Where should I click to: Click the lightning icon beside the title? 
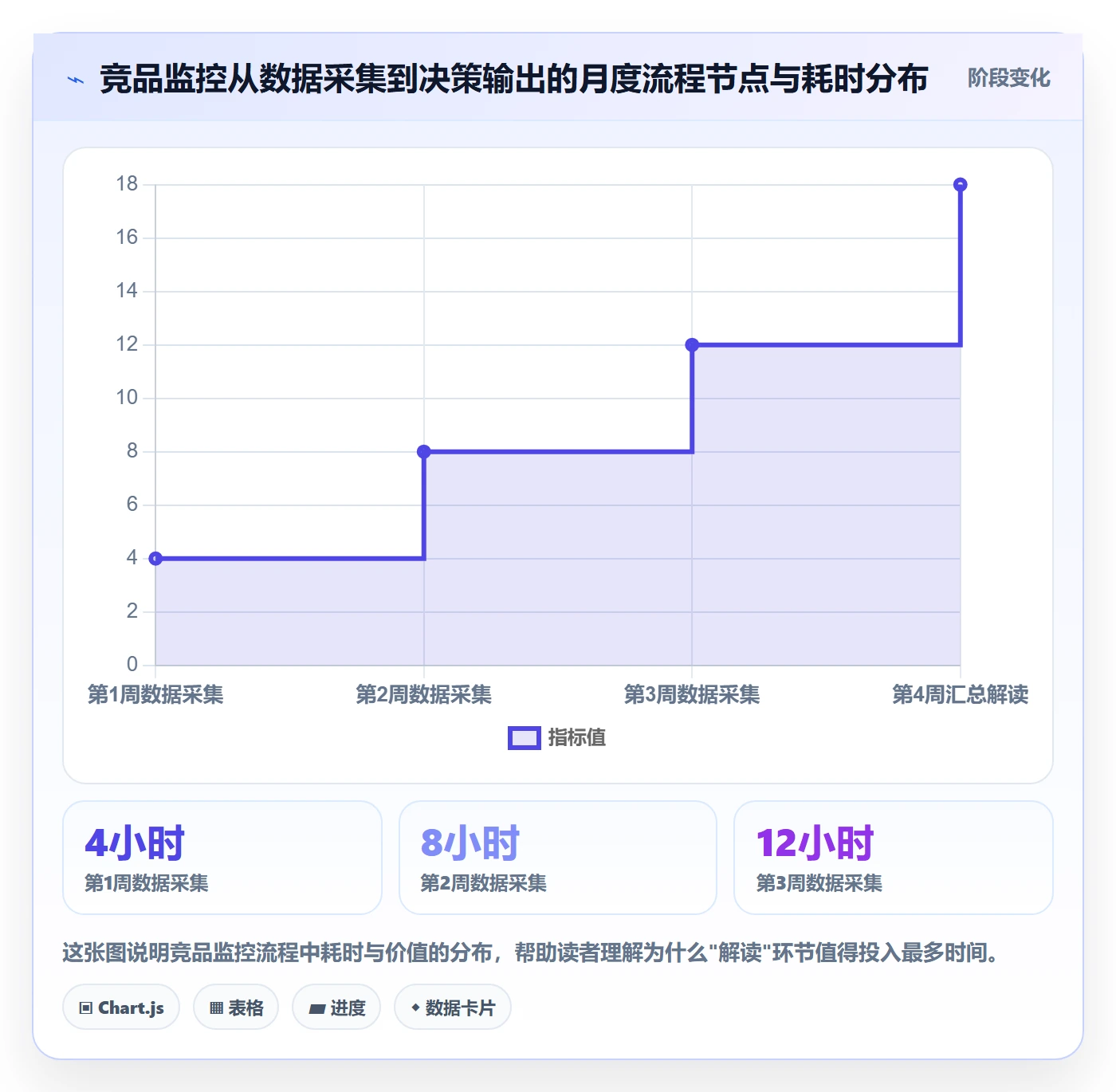(x=76, y=80)
